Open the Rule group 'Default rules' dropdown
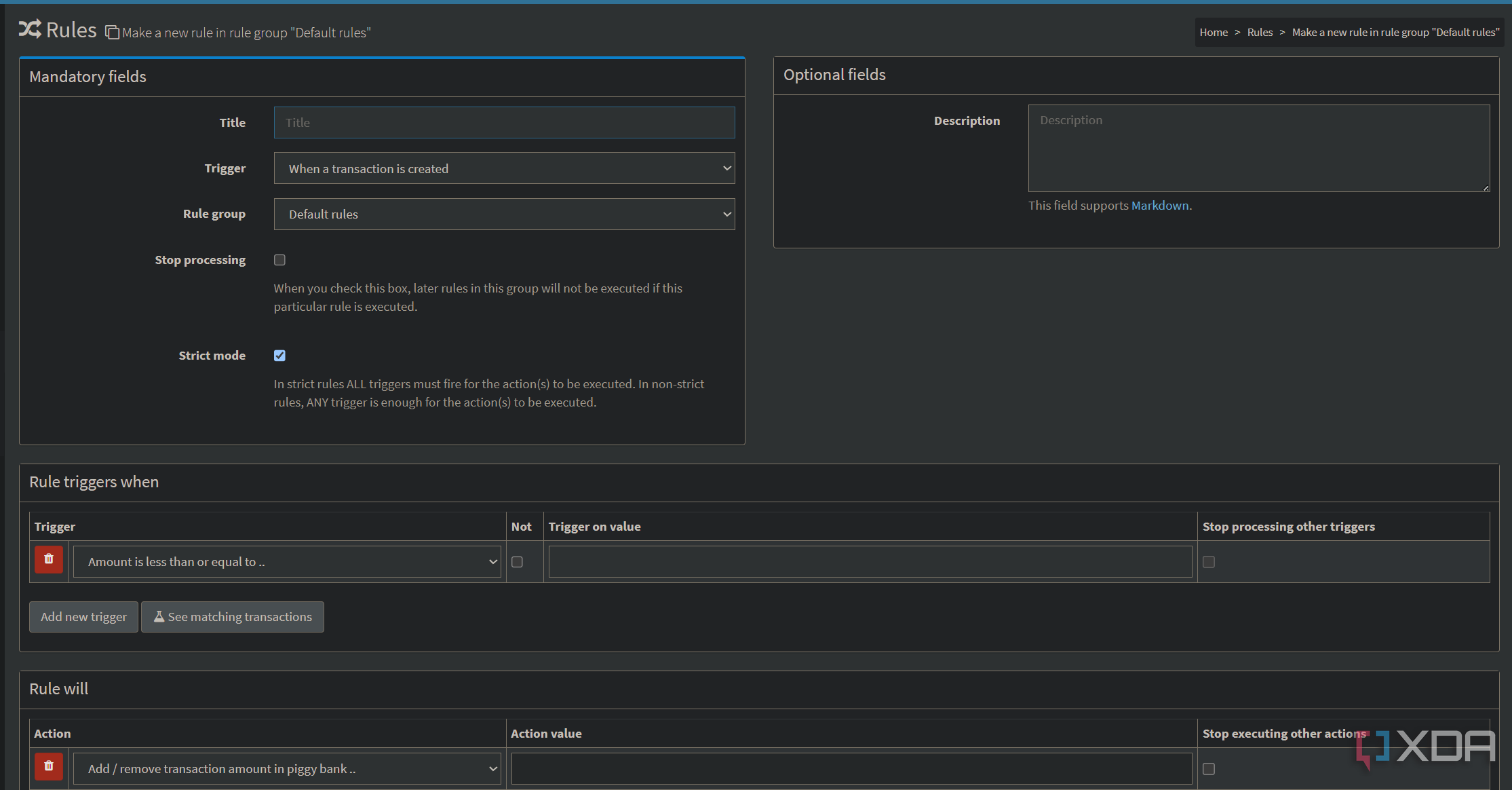Viewport: 1512px width, 790px height. click(x=504, y=214)
